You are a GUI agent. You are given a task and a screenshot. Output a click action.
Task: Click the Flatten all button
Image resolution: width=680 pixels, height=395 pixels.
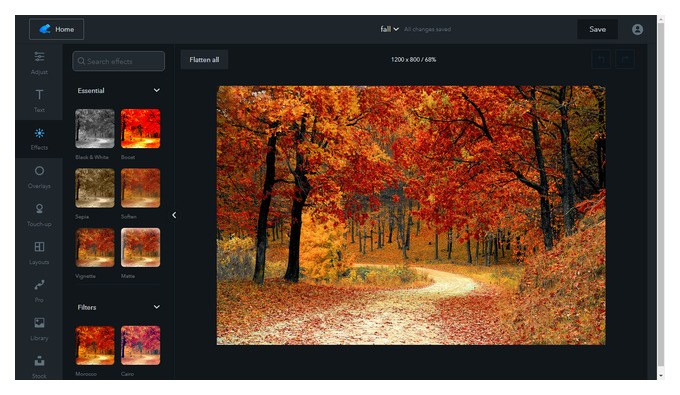(x=204, y=60)
